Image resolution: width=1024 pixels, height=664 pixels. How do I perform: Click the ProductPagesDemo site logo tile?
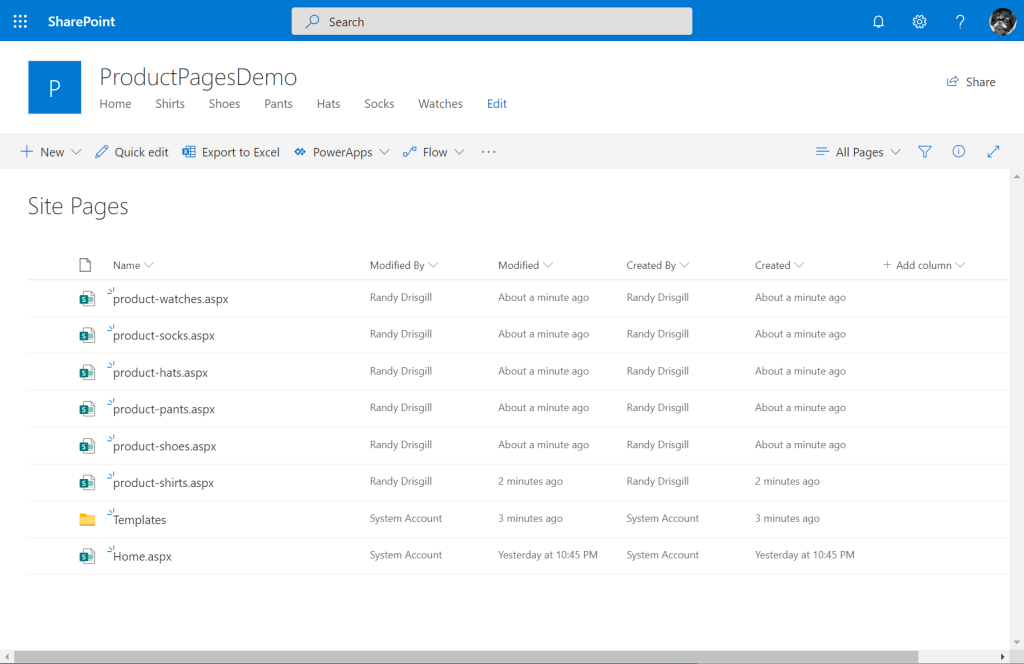(x=55, y=87)
